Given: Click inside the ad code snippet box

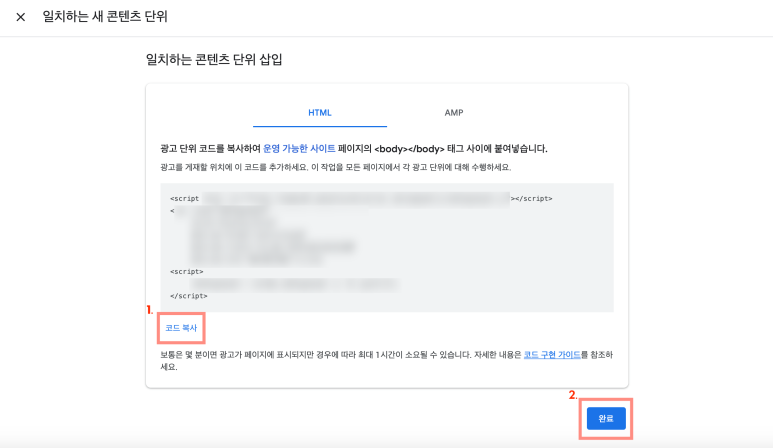Looking at the screenshot, I should pos(387,247).
